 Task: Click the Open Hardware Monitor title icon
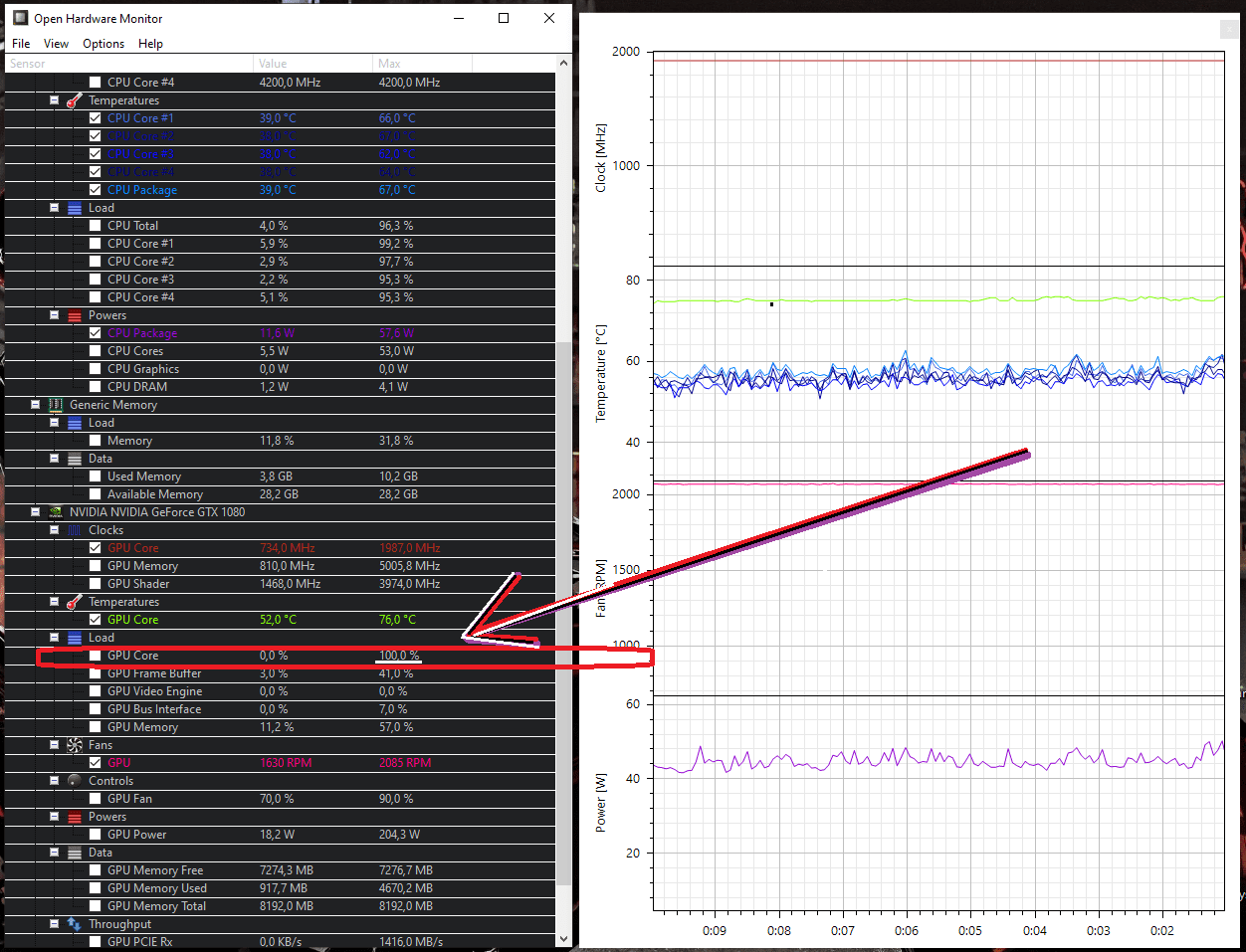pyautogui.click(x=20, y=18)
